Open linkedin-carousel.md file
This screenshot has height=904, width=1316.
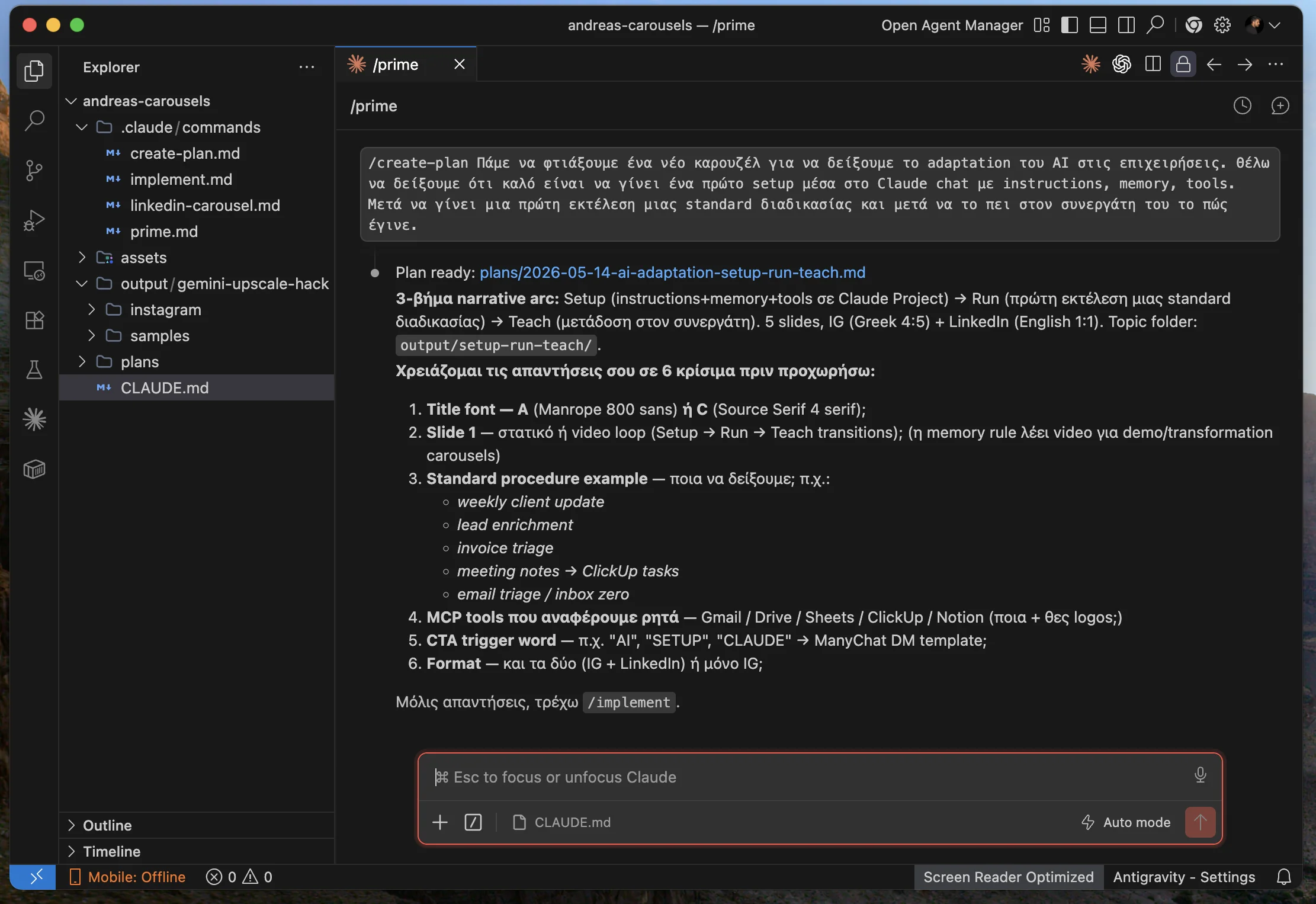[197, 205]
